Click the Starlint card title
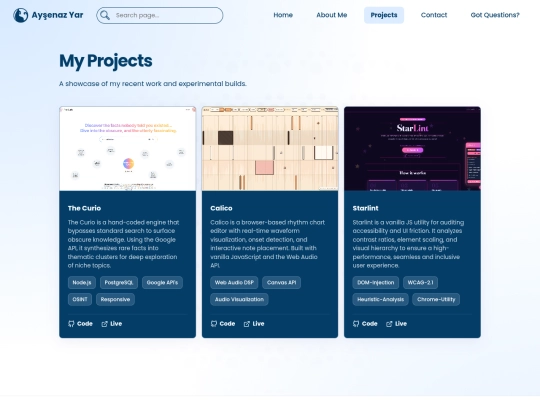 [365, 208]
